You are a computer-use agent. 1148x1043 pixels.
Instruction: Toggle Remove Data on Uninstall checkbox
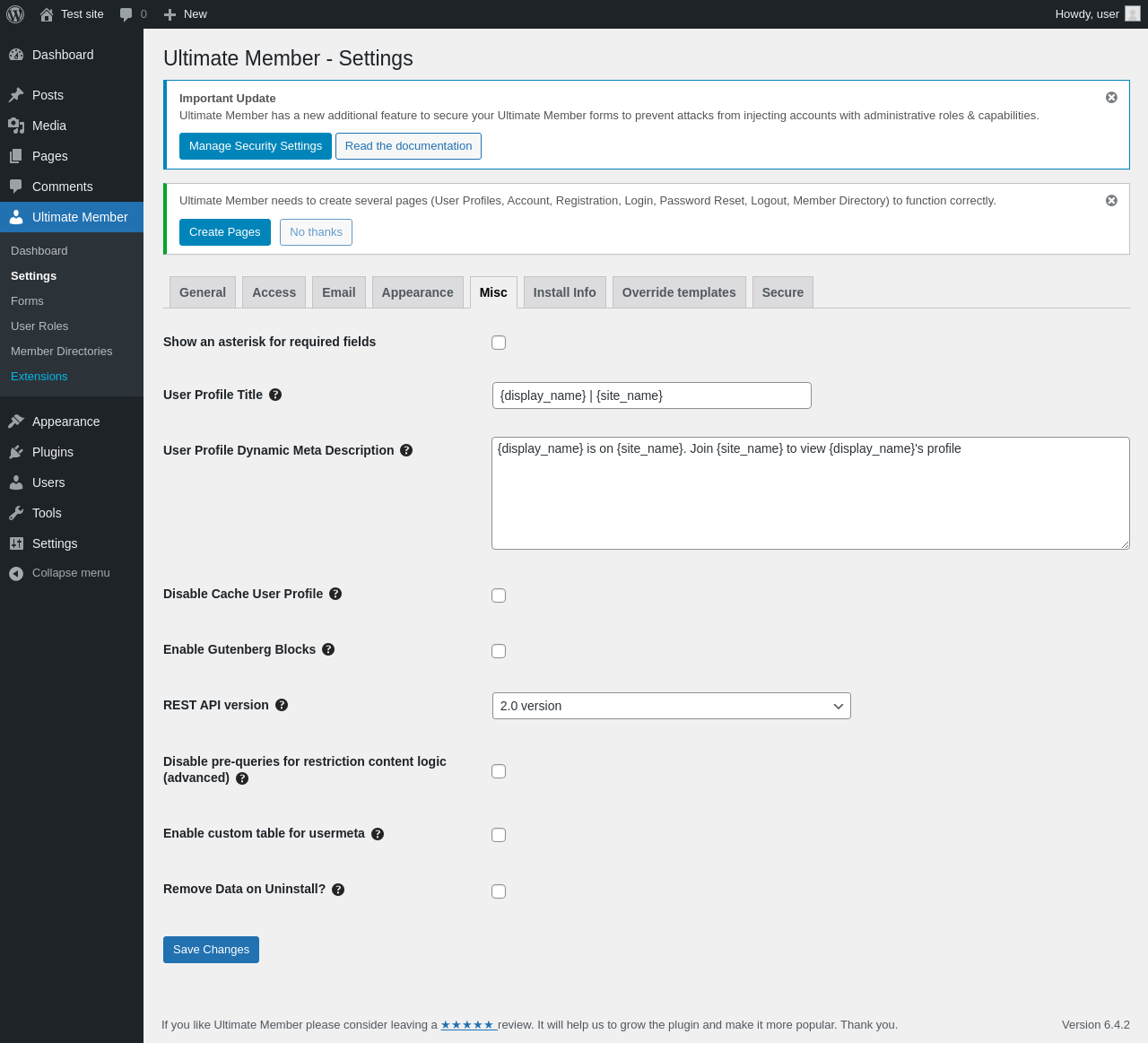[499, 891]
